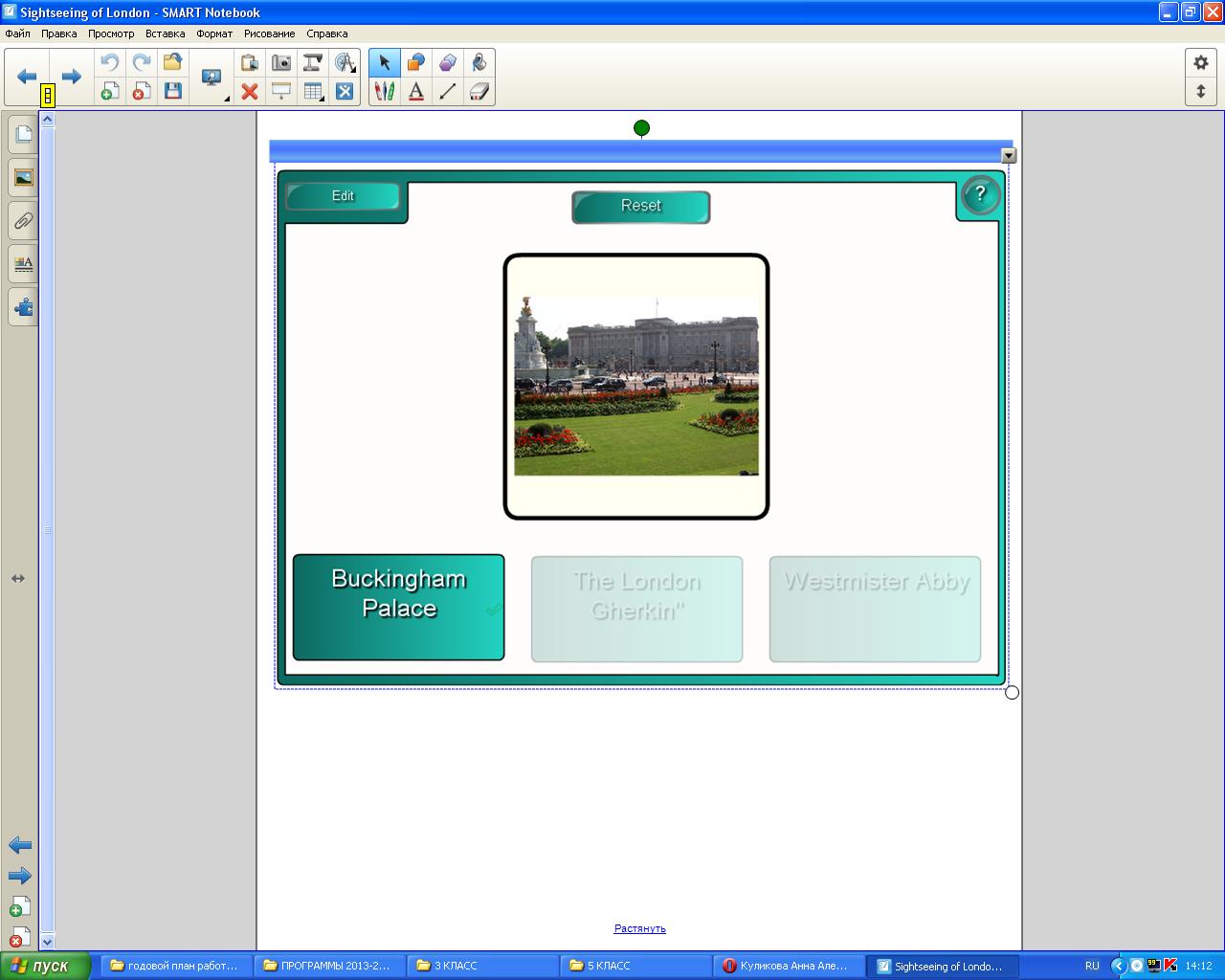Viewport: 1225px width, 980px height.
Task: Open the object menu dropdown arrow
Action: (1009, 156)
